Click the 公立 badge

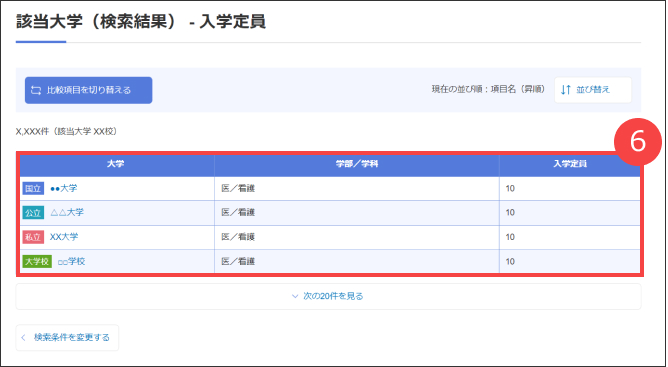[33, 213]
